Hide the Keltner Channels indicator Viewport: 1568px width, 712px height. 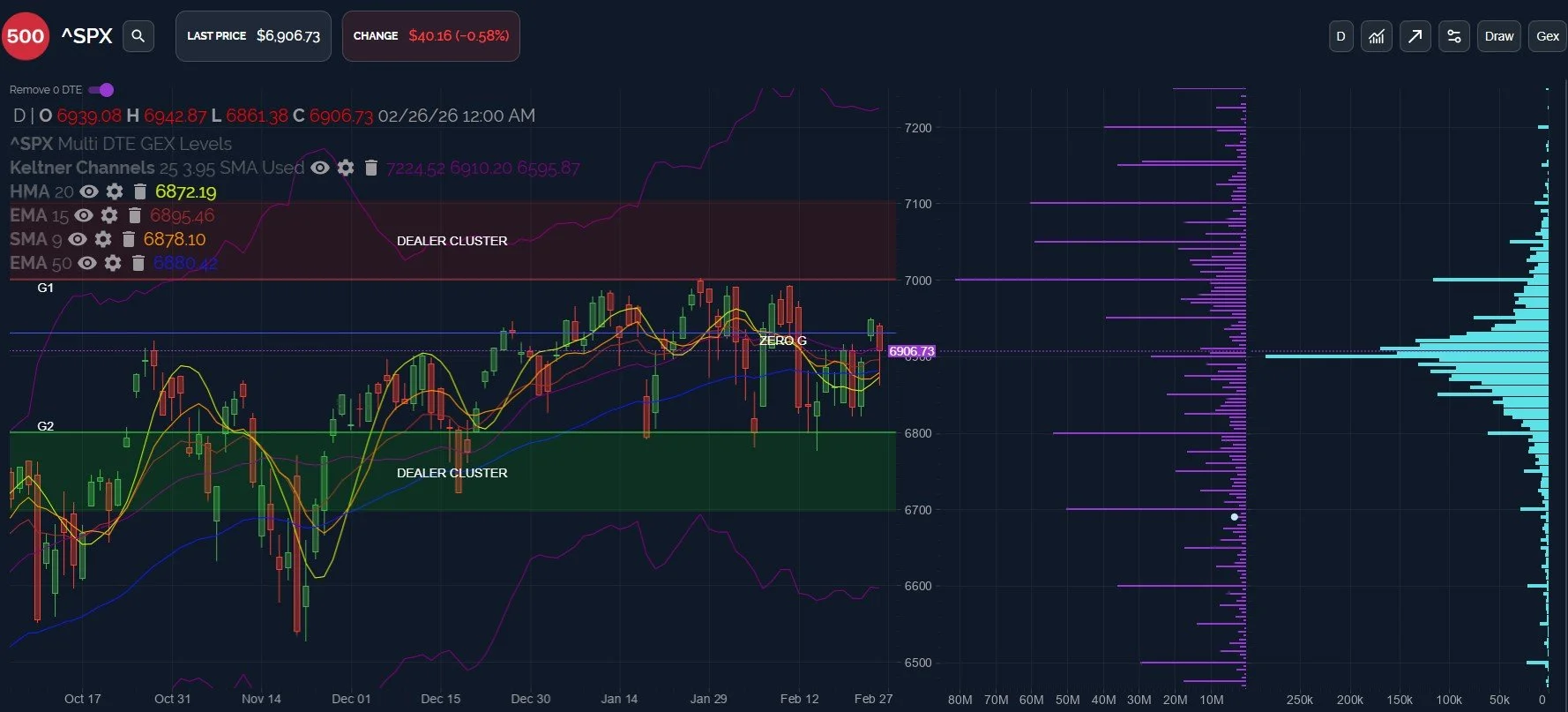tap(320, 168)
